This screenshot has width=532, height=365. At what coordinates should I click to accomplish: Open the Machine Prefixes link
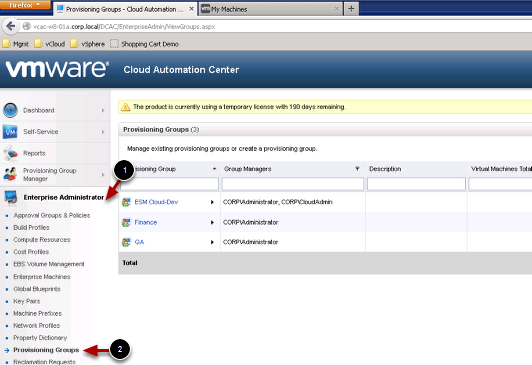(37, 313)
